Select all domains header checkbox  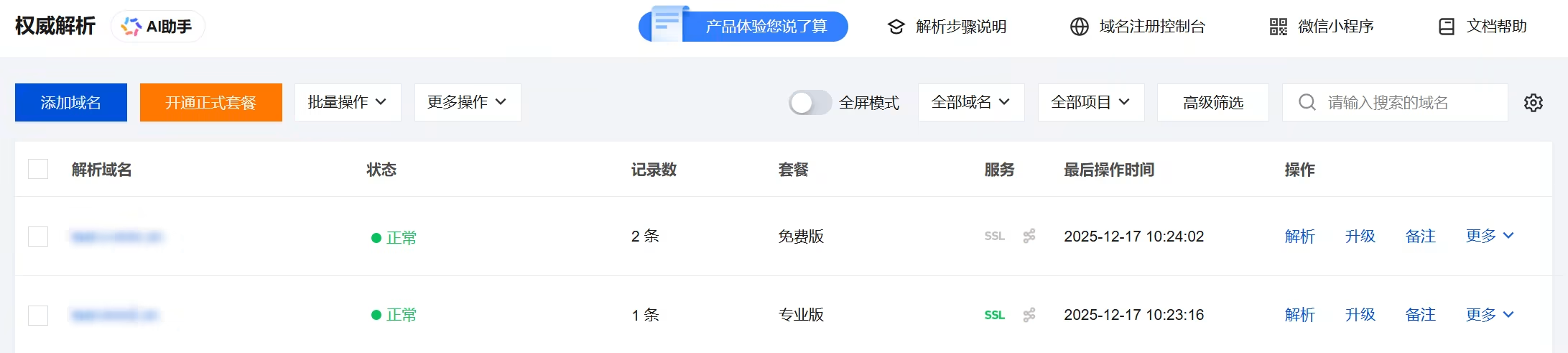point(38,169)
